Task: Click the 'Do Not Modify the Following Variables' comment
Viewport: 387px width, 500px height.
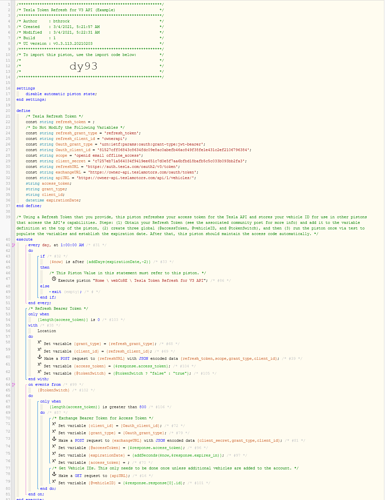Action: point(75,127)
